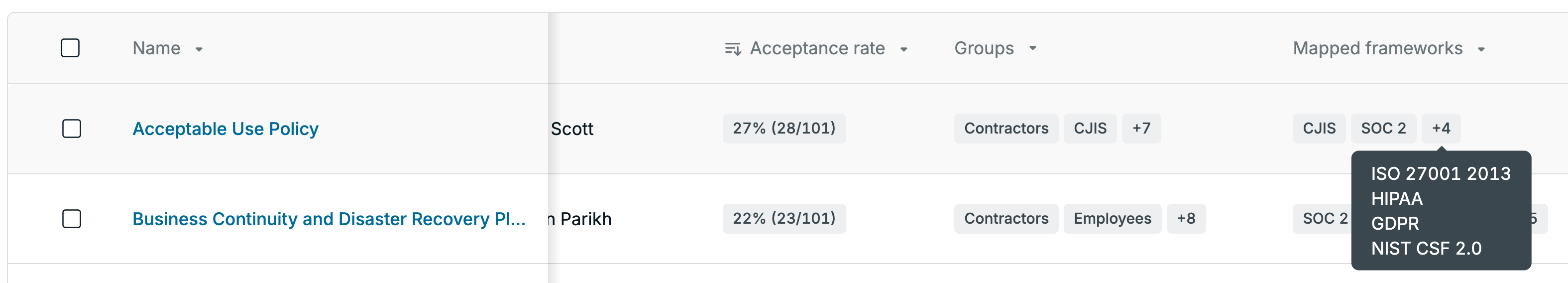The width and height of the screenshot is (1568, 283).
Task: Open the Name column dropdown arrow
Action: (199, 49)
